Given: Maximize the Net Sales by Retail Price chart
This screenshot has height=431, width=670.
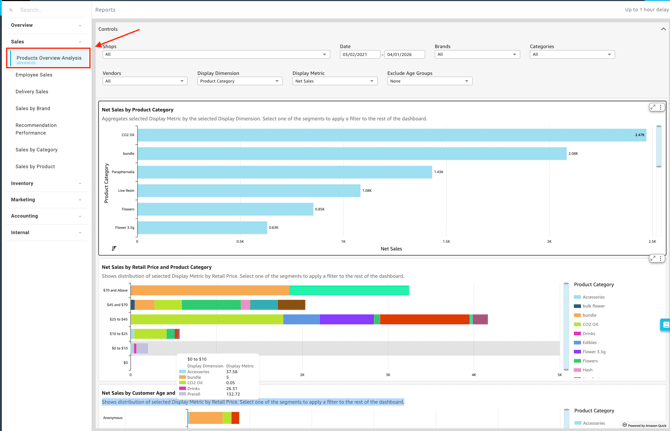Looking at the screenshot, I should pos(653,259).
